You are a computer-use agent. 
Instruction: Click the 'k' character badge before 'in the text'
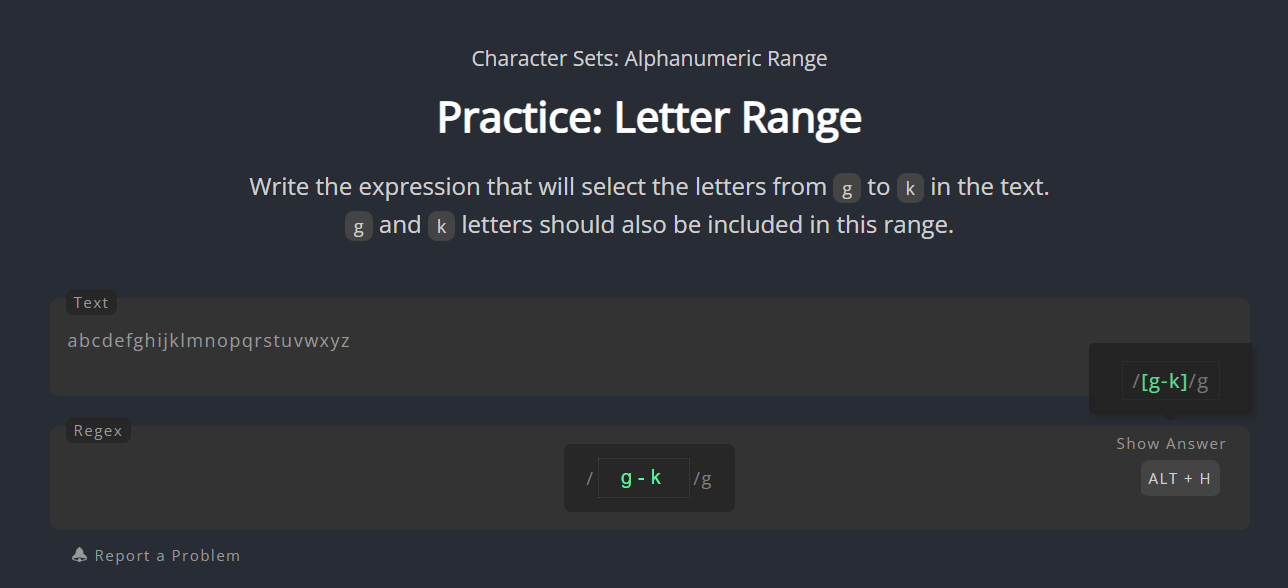click(x=908, y=188)
